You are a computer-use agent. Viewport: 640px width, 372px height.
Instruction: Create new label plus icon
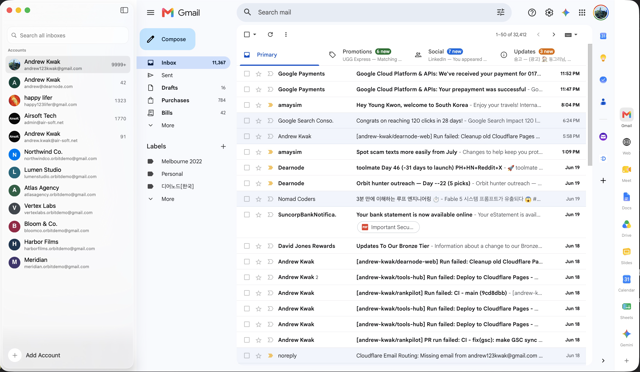[223, 146]
